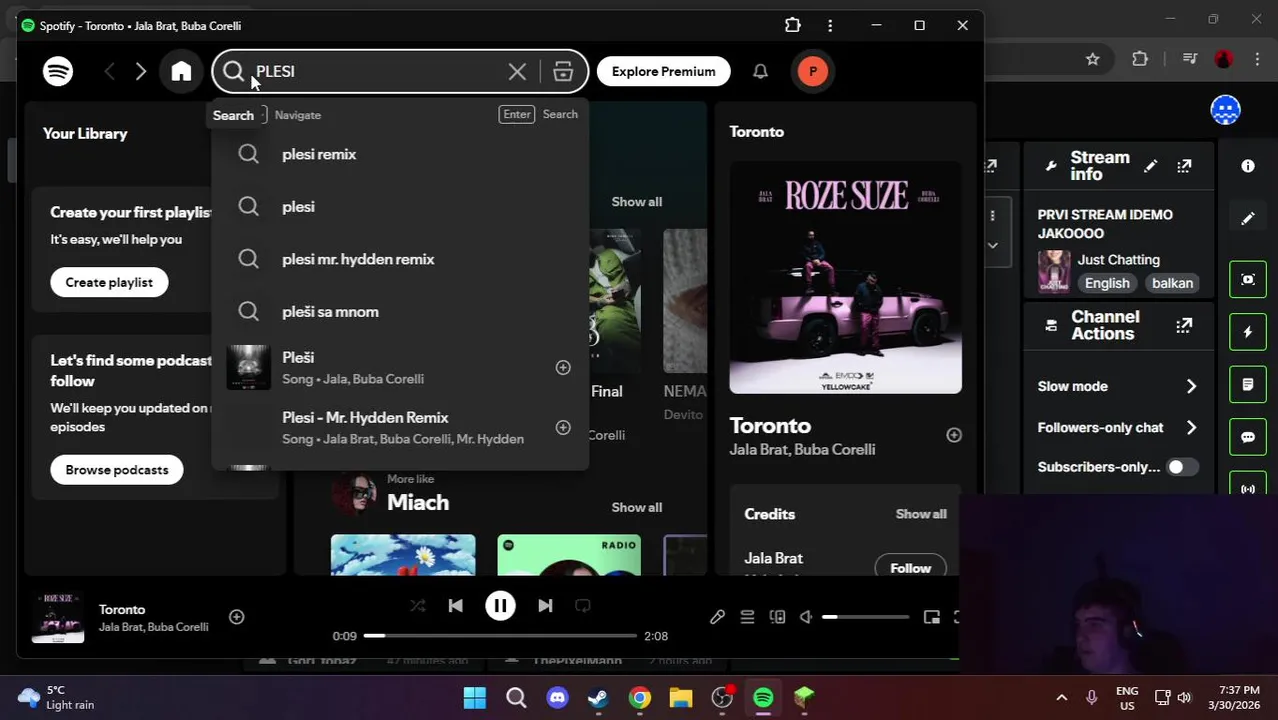Screen dimensions: 1278x720
Task: Open info icon in Twitch sidebar
Action: pos(1248,166)
